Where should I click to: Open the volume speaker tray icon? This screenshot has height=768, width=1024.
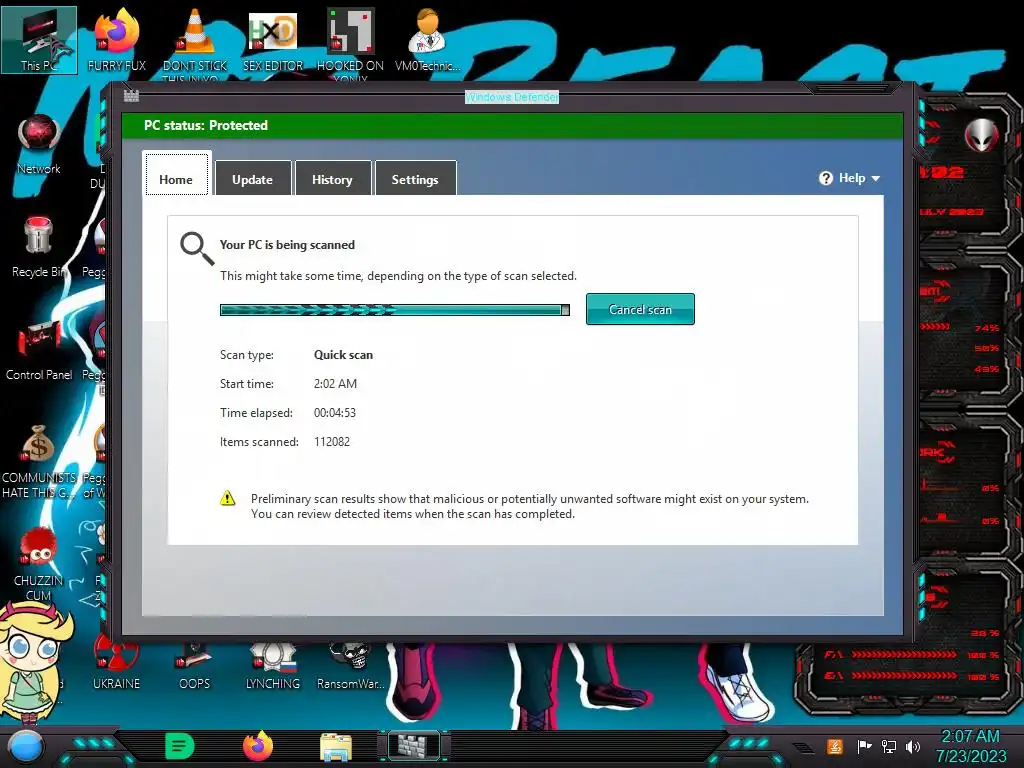pyautogui.click(x=912, y=746)
